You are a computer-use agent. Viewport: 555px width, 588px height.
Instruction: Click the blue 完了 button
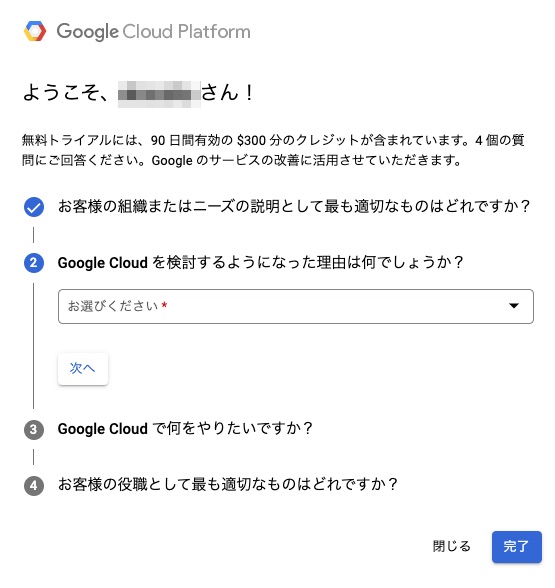pos(517,547)
